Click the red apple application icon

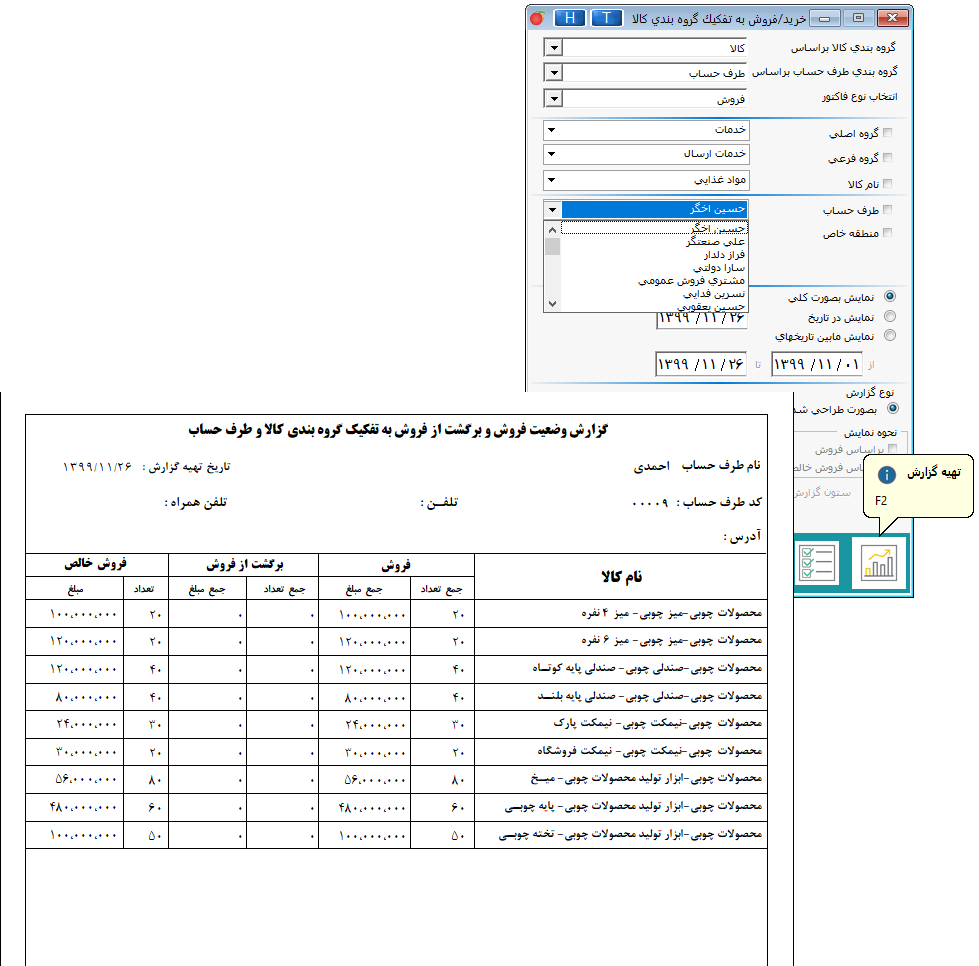click(536, 18)
